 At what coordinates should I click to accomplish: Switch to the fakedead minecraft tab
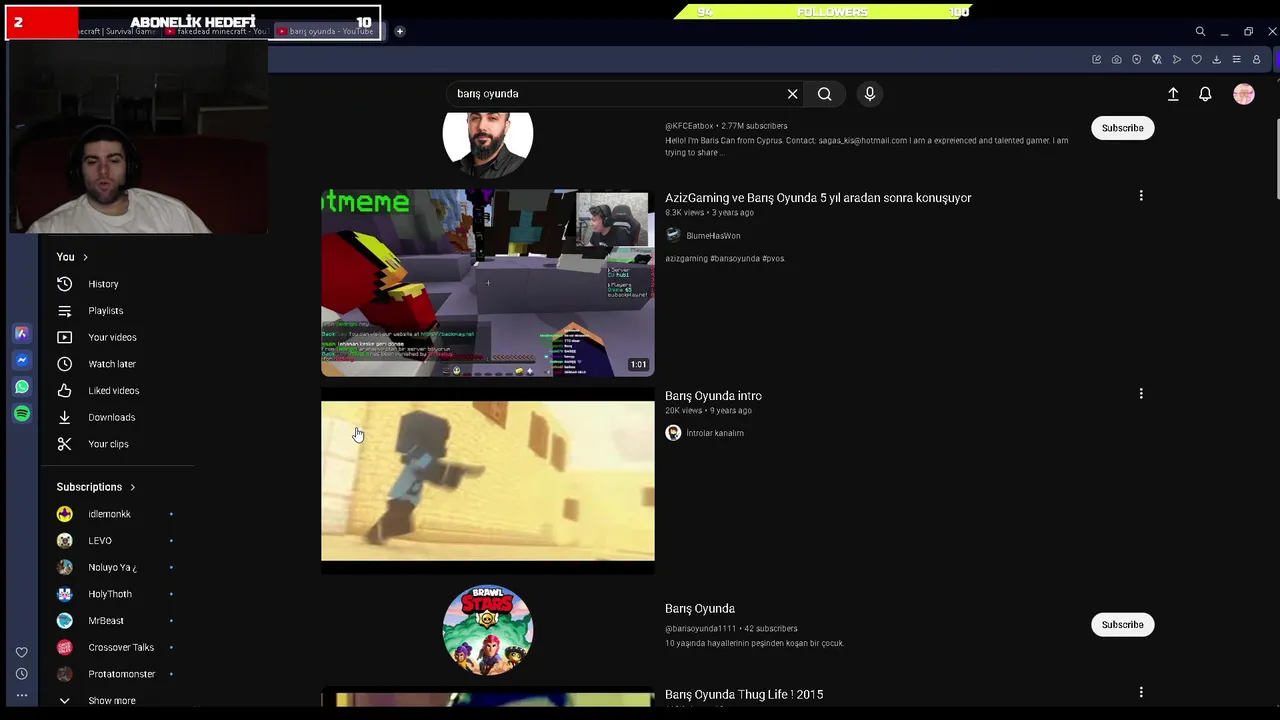[216, 32]
